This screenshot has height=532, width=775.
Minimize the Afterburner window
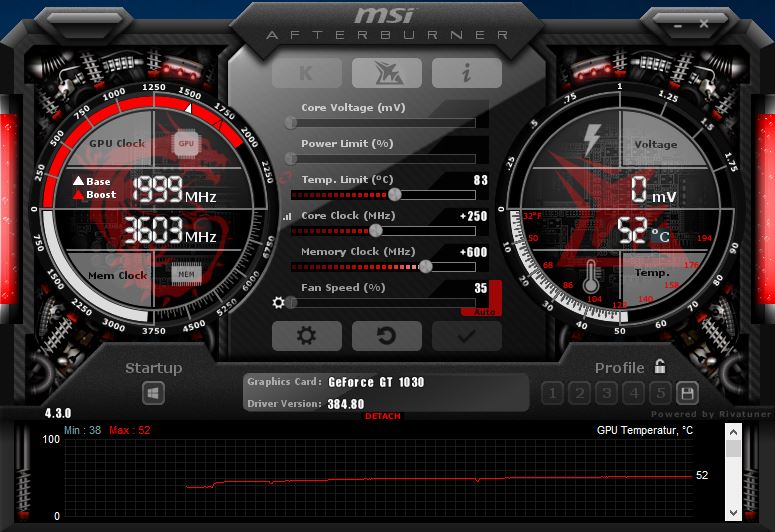pyautogui.click(x=677, y=25)
